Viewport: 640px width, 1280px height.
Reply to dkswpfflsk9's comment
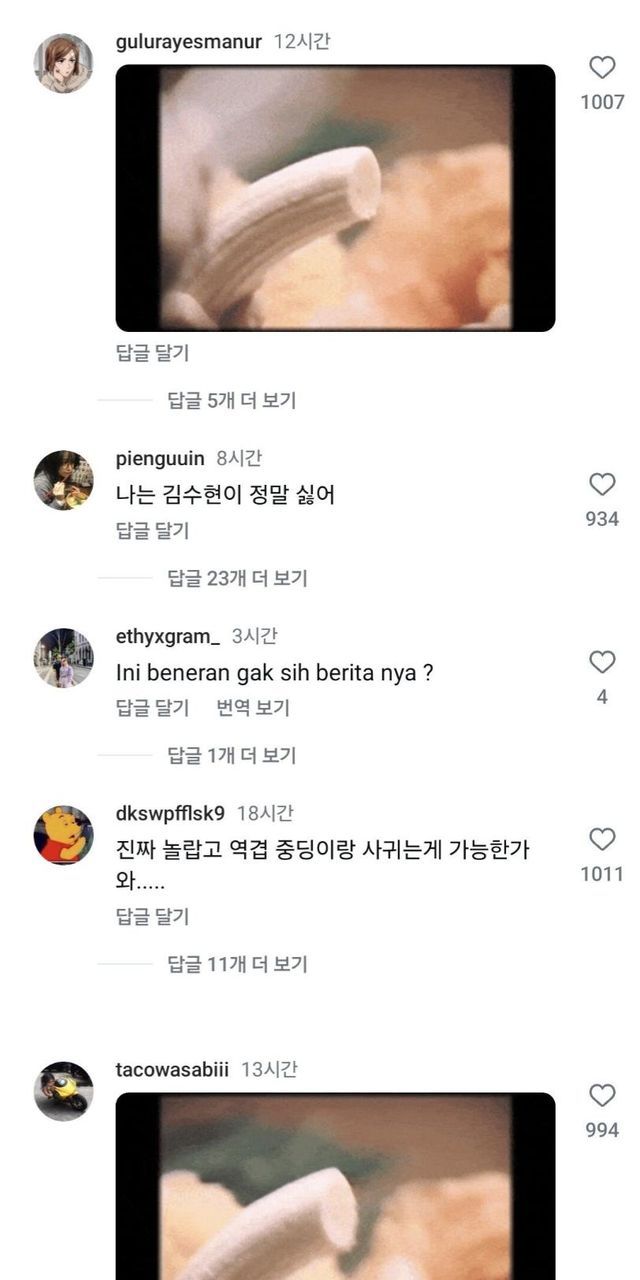point(152,916)
